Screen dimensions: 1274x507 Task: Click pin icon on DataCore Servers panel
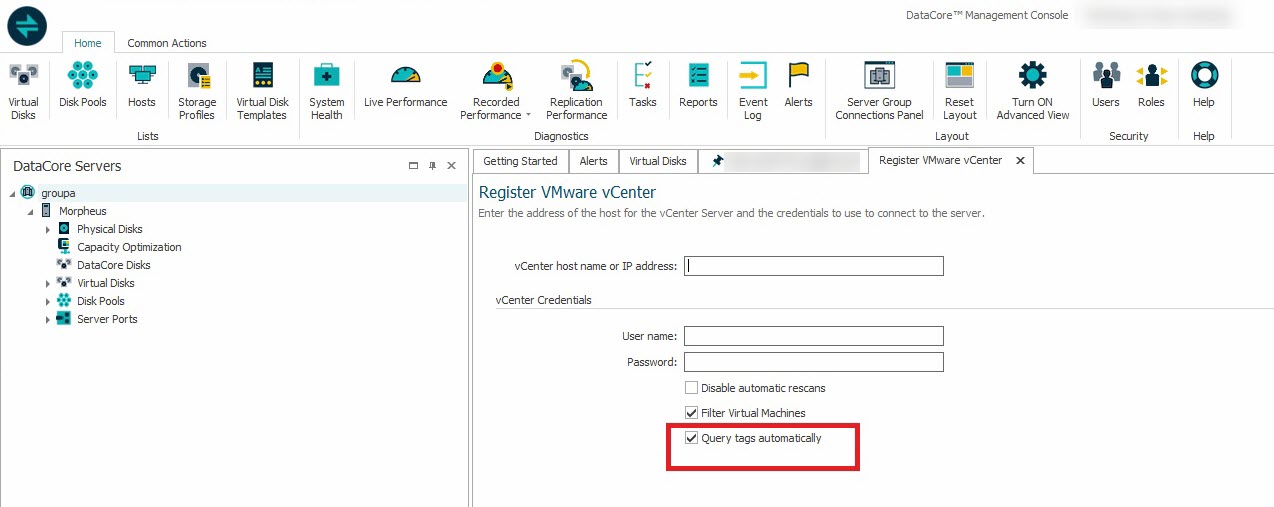pos(433,166)
